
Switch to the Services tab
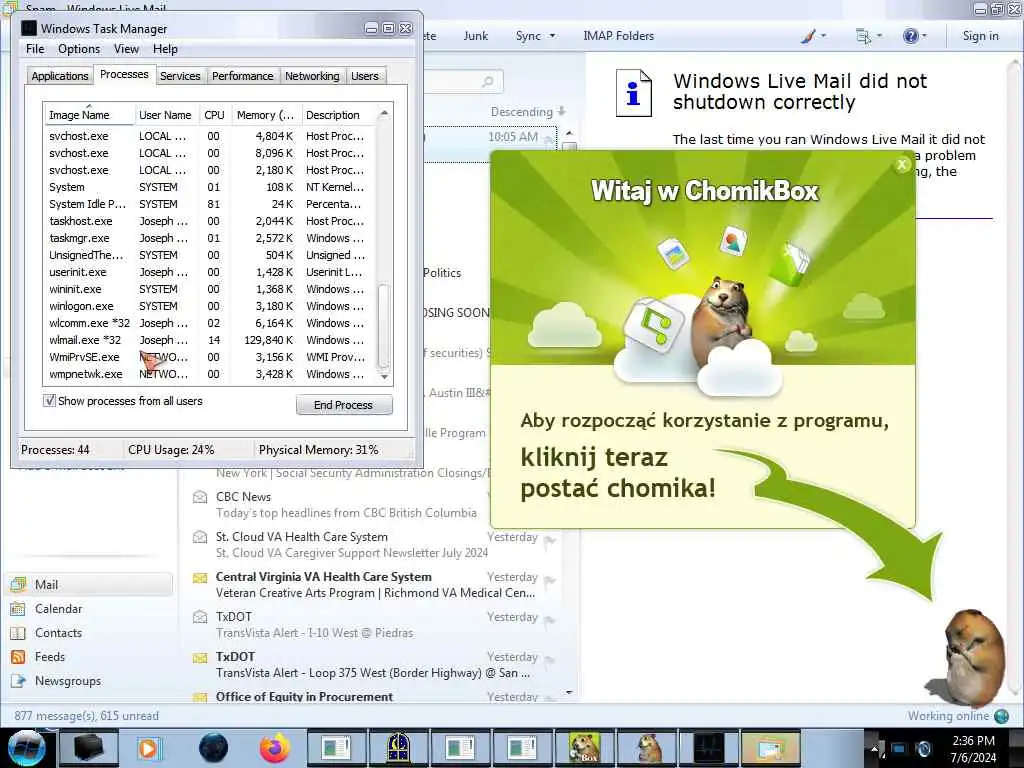click(x=180, y=76)
